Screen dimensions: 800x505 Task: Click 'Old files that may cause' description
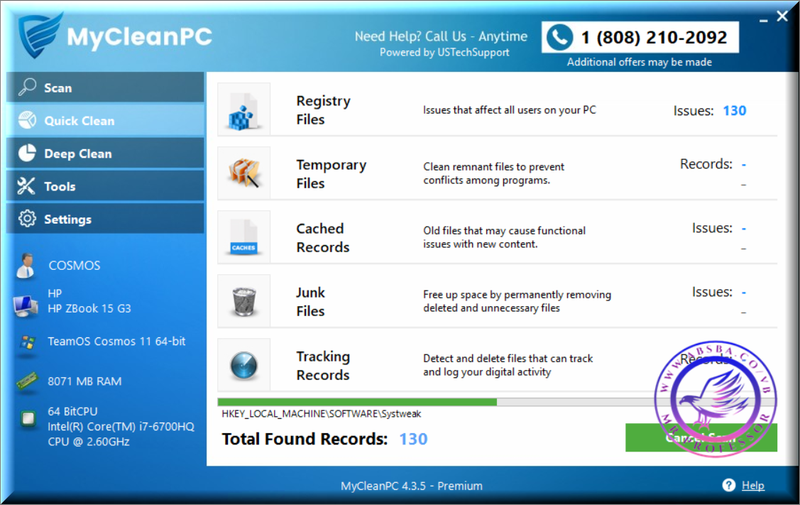[x=504, y=237]
